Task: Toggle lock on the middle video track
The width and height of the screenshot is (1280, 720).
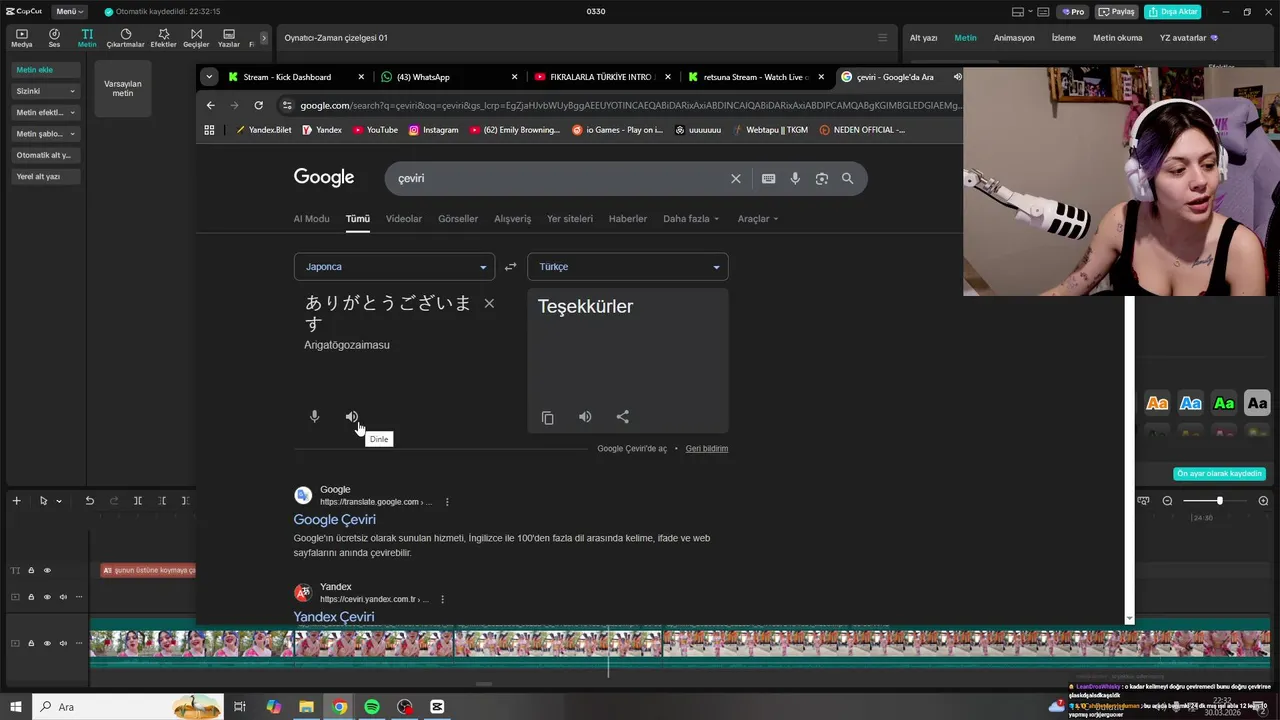Action: 31,597
